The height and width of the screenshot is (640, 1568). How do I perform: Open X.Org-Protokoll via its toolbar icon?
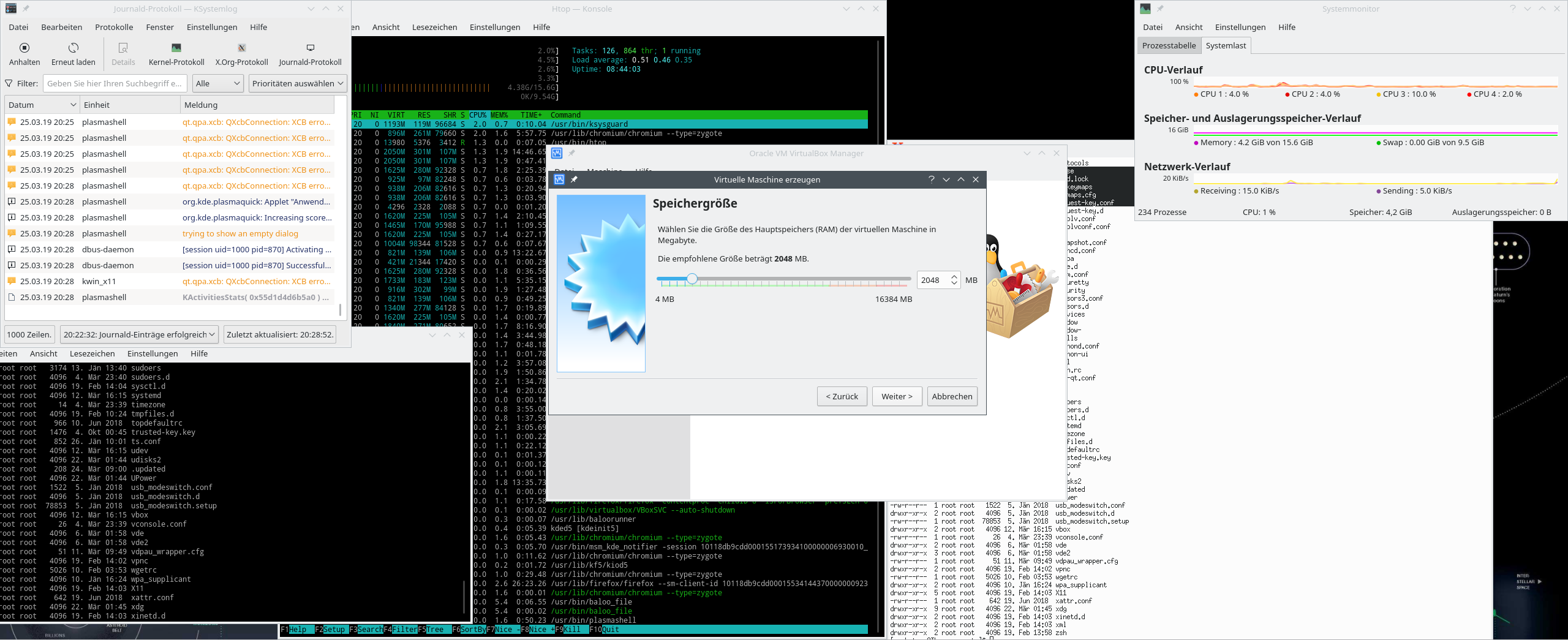(242, 48)
